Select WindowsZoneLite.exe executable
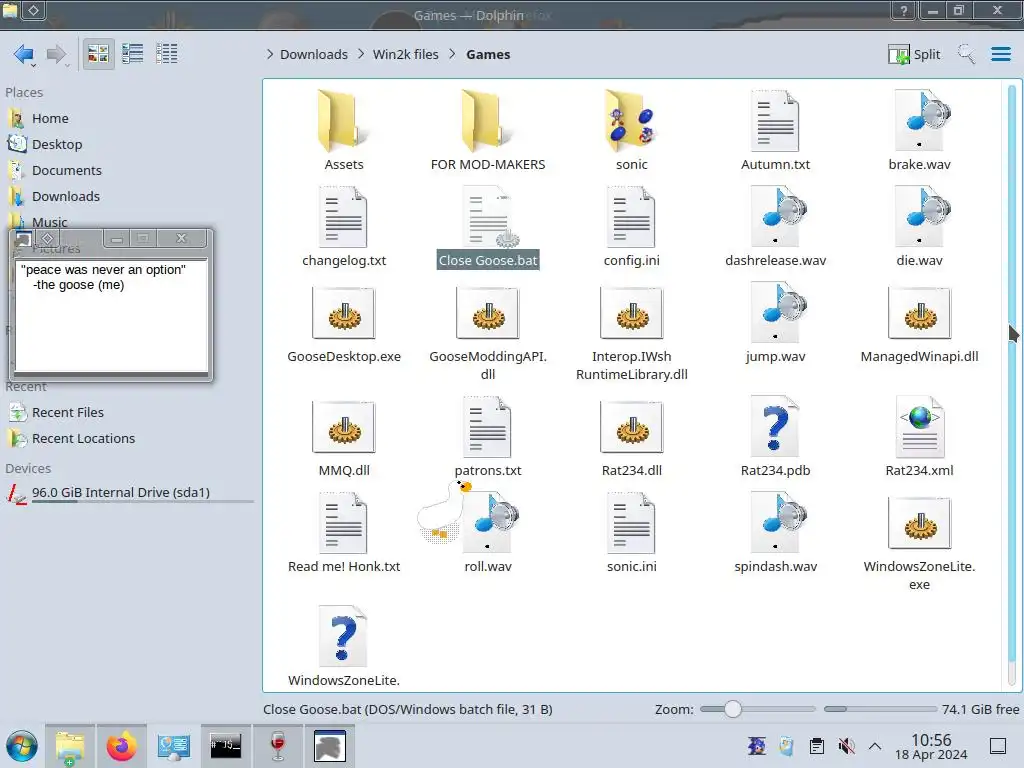The height and width of the screenshot is (768, 1024). point(919,543)
